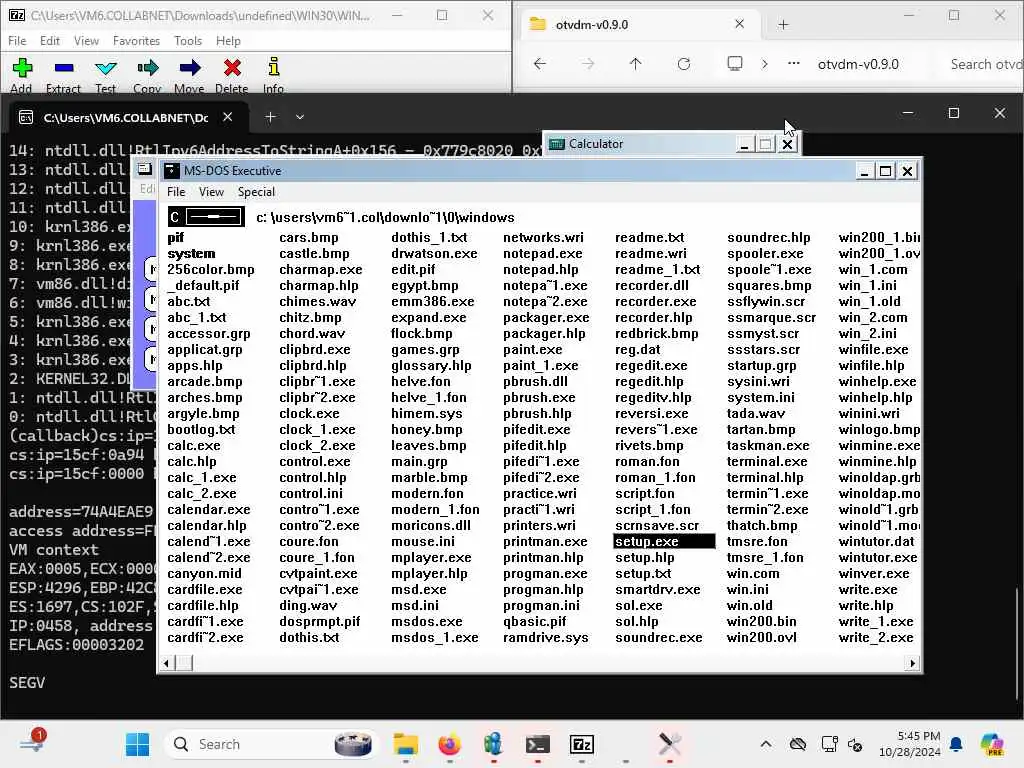Viewport: 1024px width, 768px height.
Task: Close the otvdm-v0.9.0 Explorer tab
Action: click(739, 24)
